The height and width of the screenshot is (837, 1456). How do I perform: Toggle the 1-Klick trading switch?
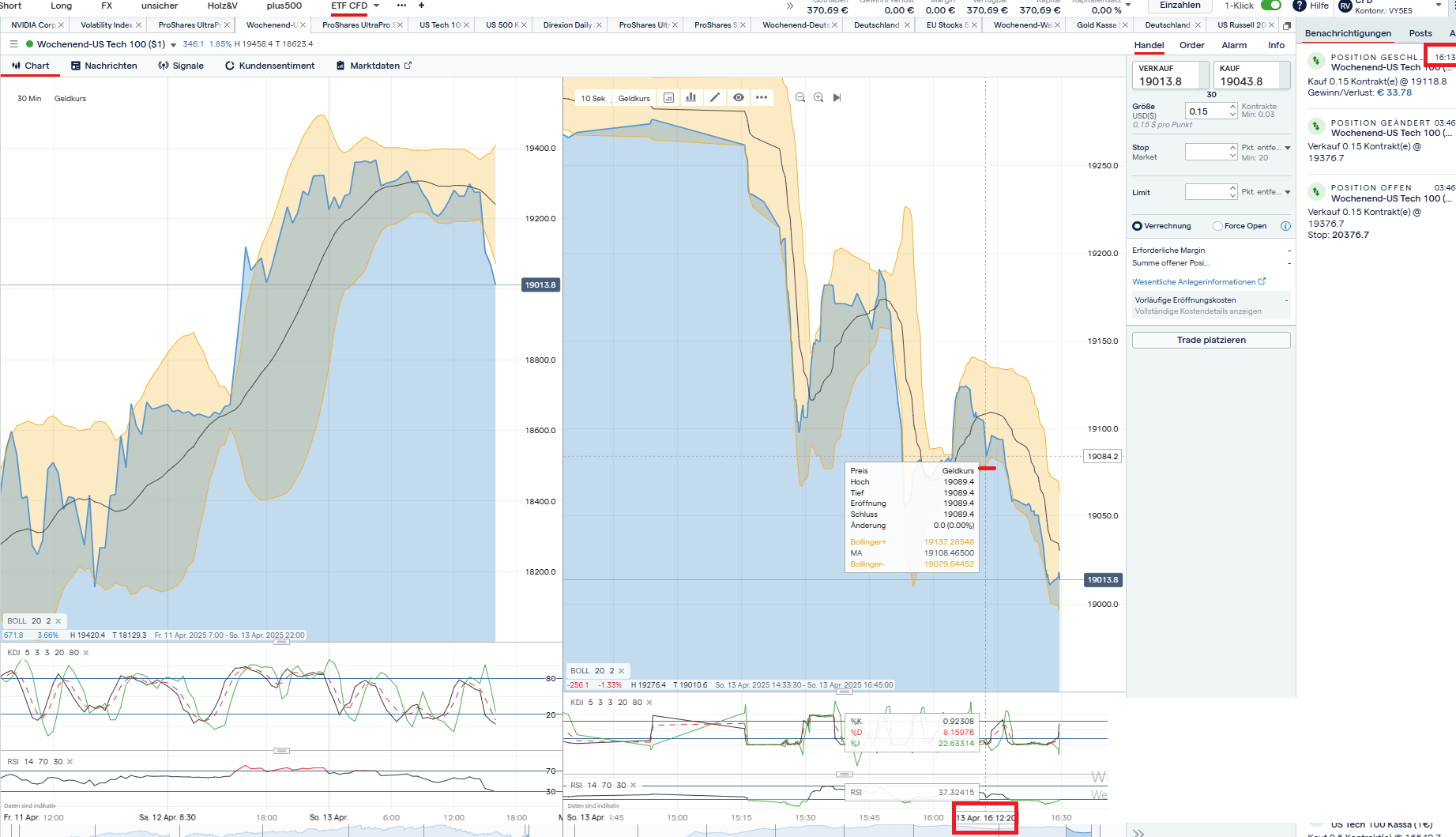1271,6
